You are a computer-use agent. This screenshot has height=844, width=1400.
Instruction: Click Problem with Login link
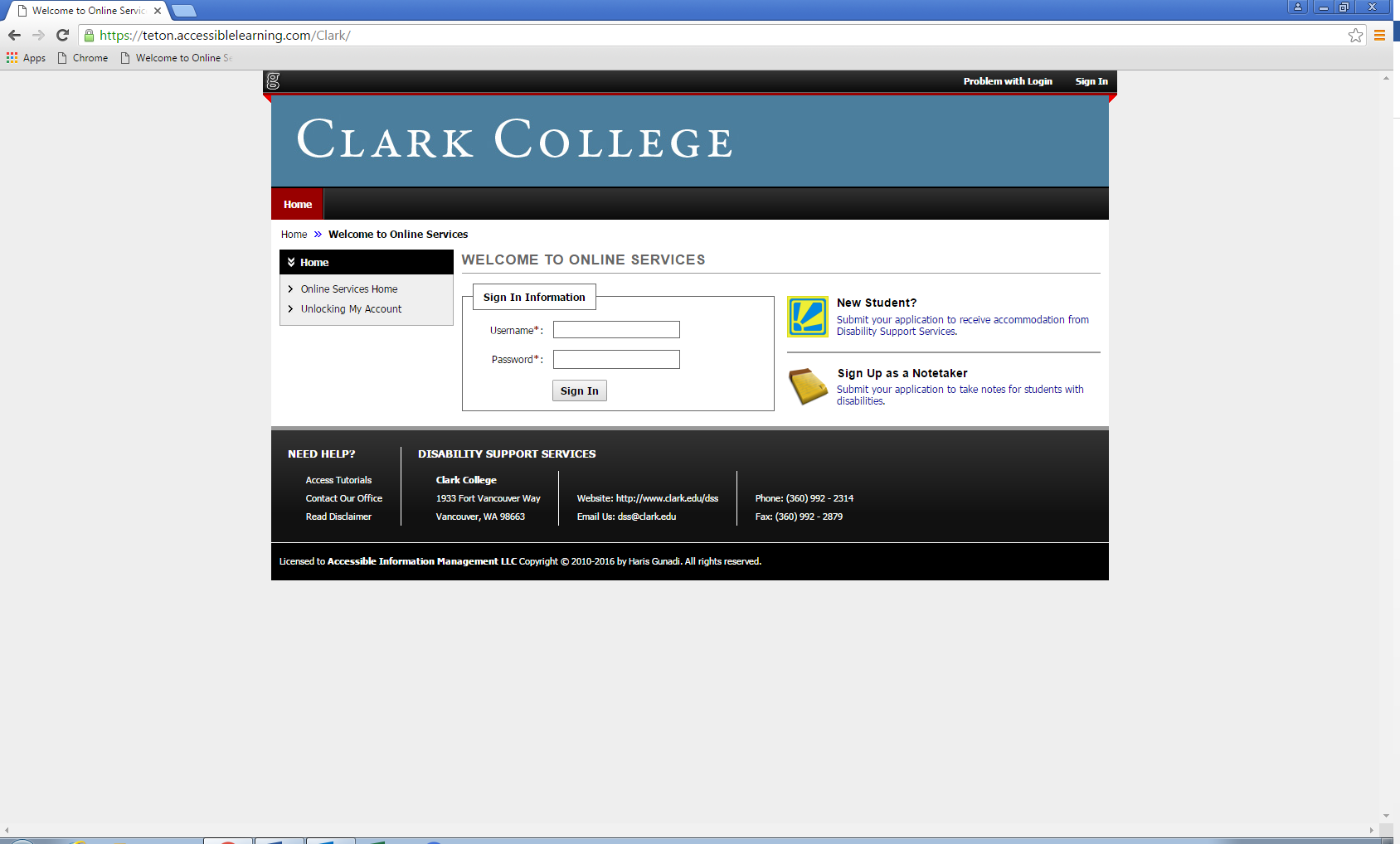[x=1008, y=81]
